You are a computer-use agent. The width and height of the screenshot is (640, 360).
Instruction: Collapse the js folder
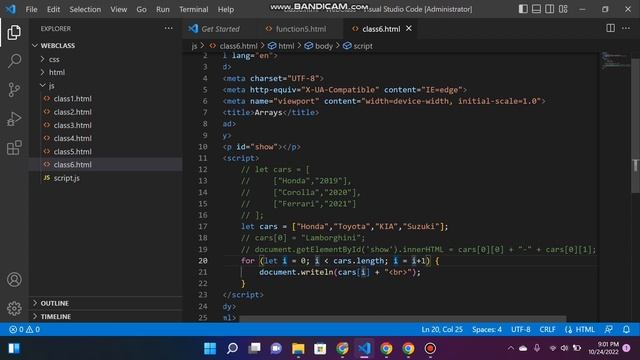[x=51, y=86]
